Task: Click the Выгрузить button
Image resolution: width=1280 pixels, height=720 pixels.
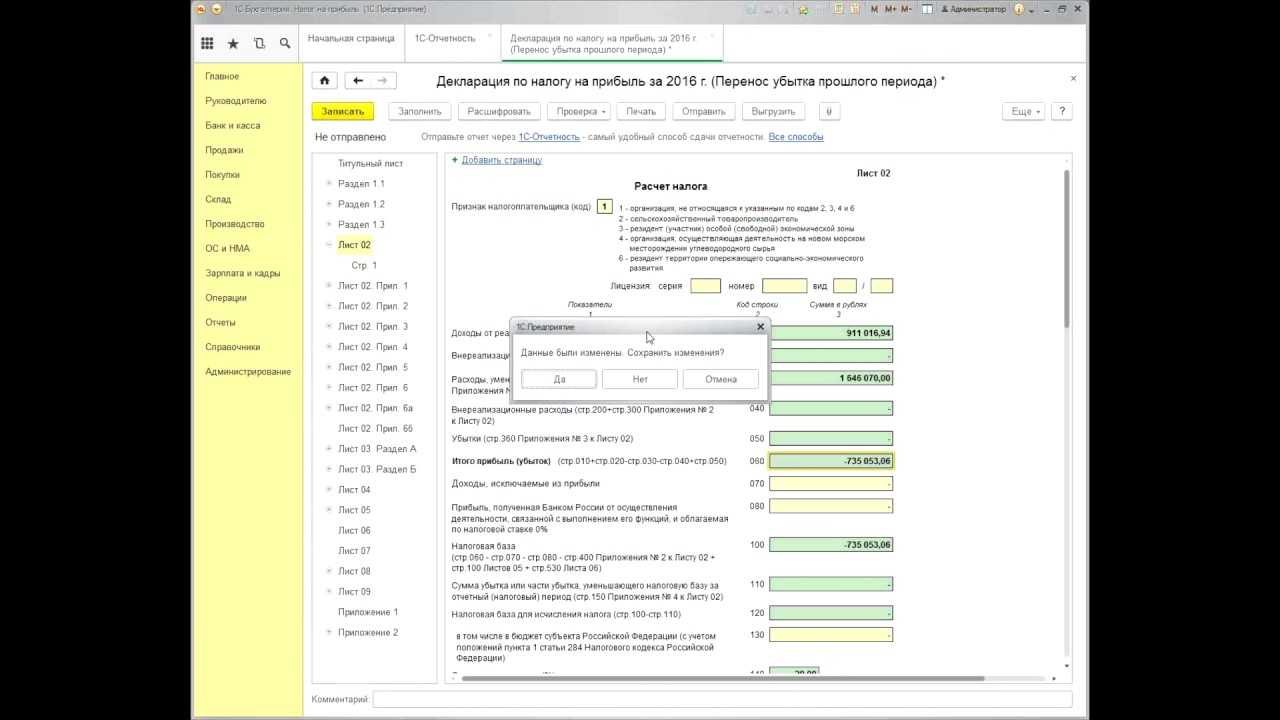Action: tap(773, 111)
